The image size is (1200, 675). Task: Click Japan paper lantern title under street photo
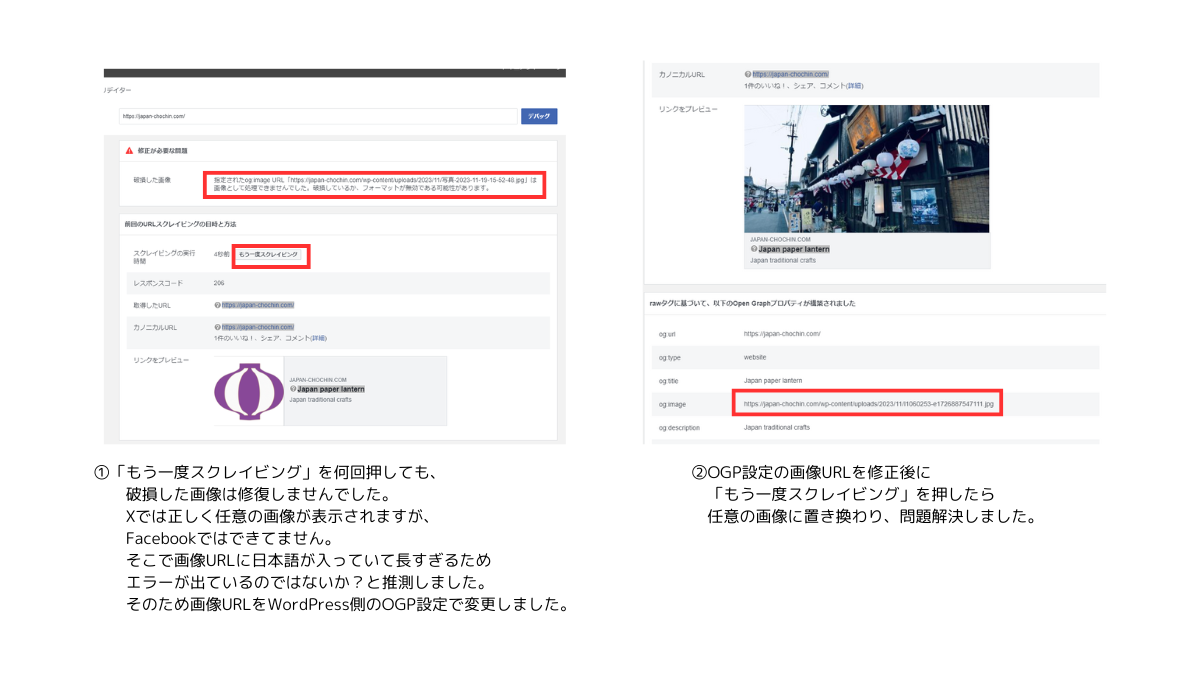click(x=794, y=249)
